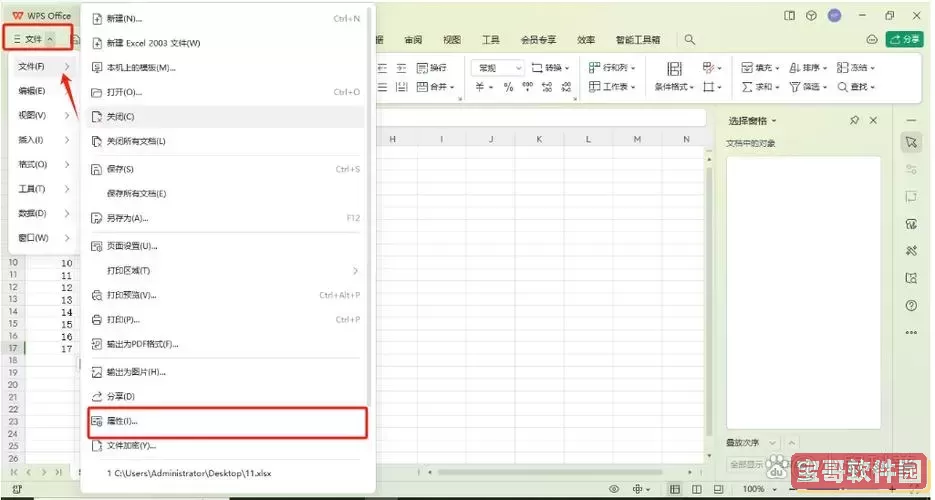Click the green 分享 button

click(x=904, y=39)
